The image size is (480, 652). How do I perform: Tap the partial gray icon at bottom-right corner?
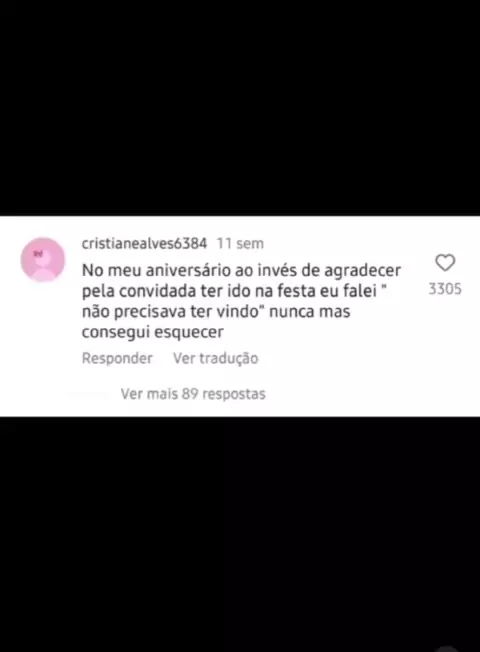(x=448, y=648)
